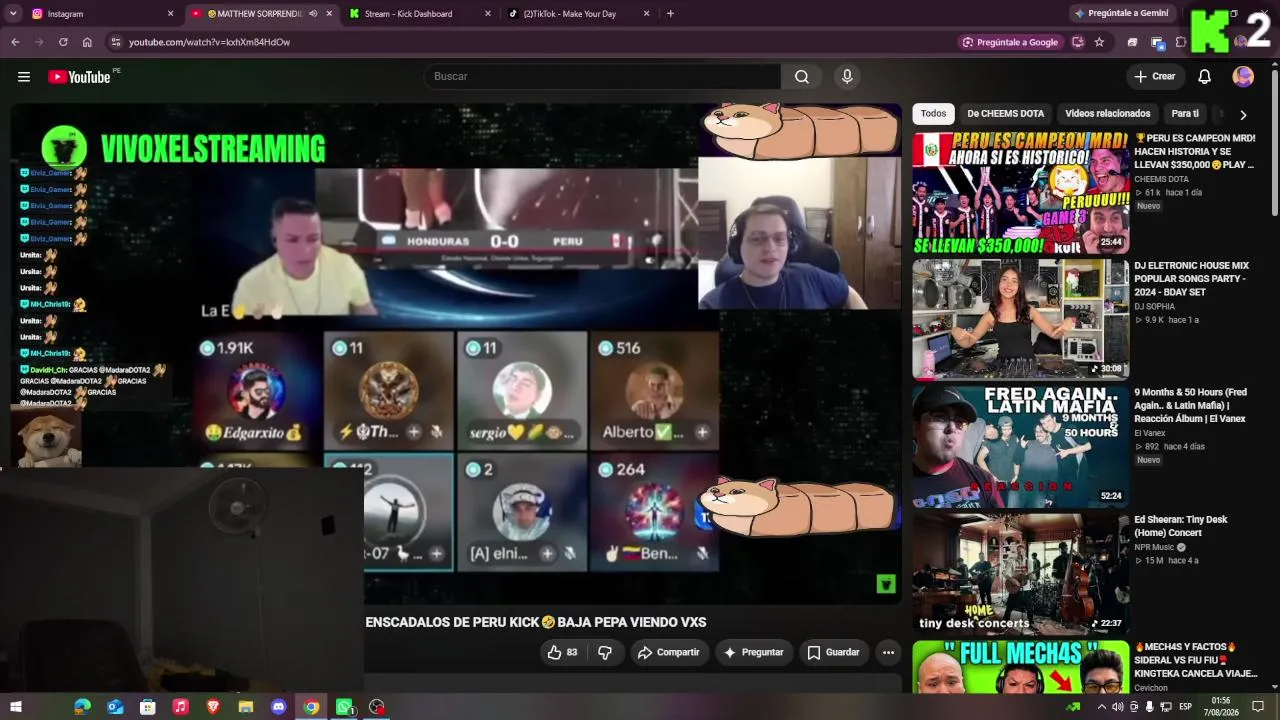The width and height of the screenshot is (1280, 720).
Task: Click 'Pregúntale a Google' in address bar
Action: coord(1009,42)
